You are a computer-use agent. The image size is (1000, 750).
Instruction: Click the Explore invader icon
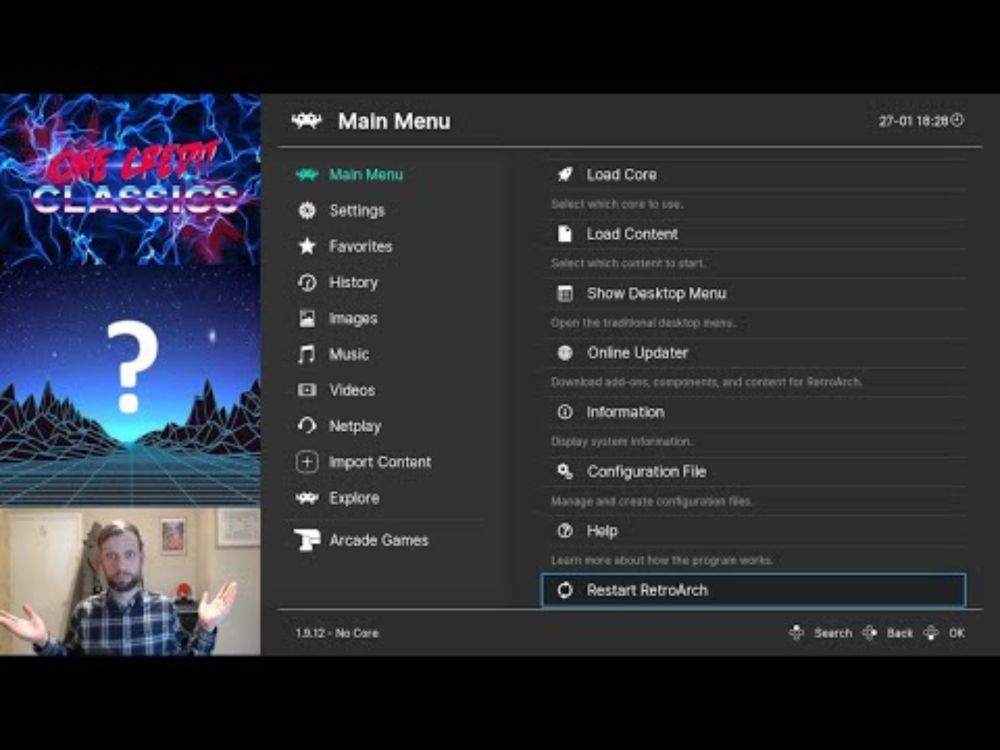coord(307,497)
